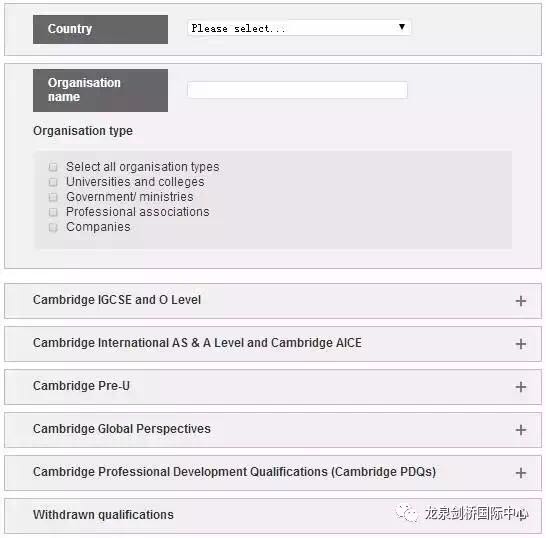Click plus icon for AS & A Level section
Viewport: 546px width, 538px height.
click(521, 344)
